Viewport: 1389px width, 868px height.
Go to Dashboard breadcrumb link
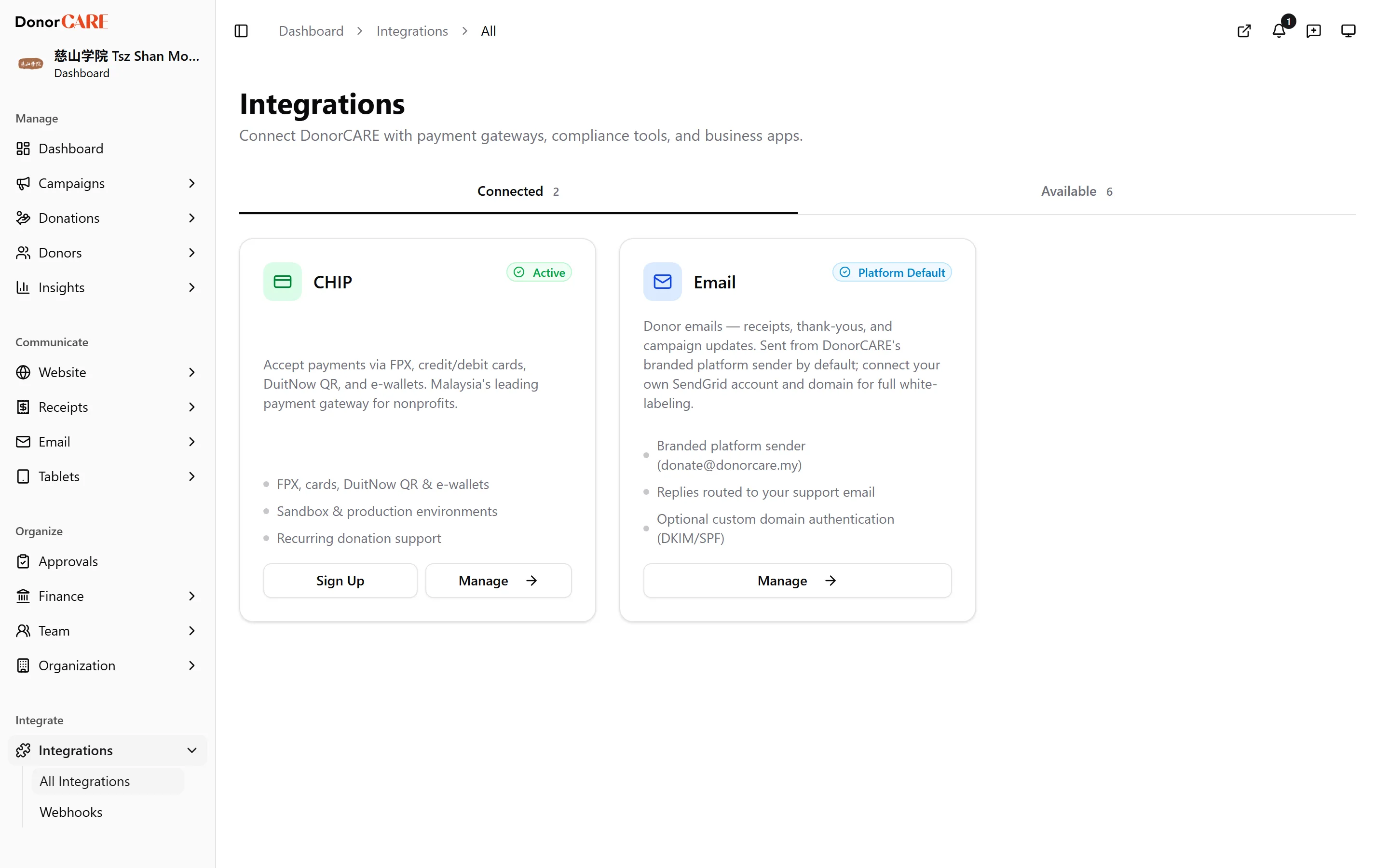[311, 31]
